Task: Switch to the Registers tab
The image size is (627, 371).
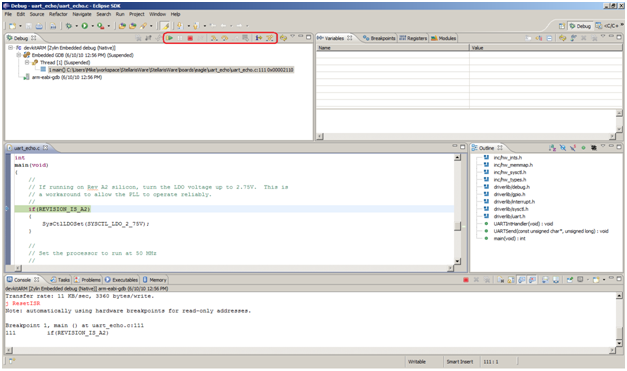Action: point(413,38)
